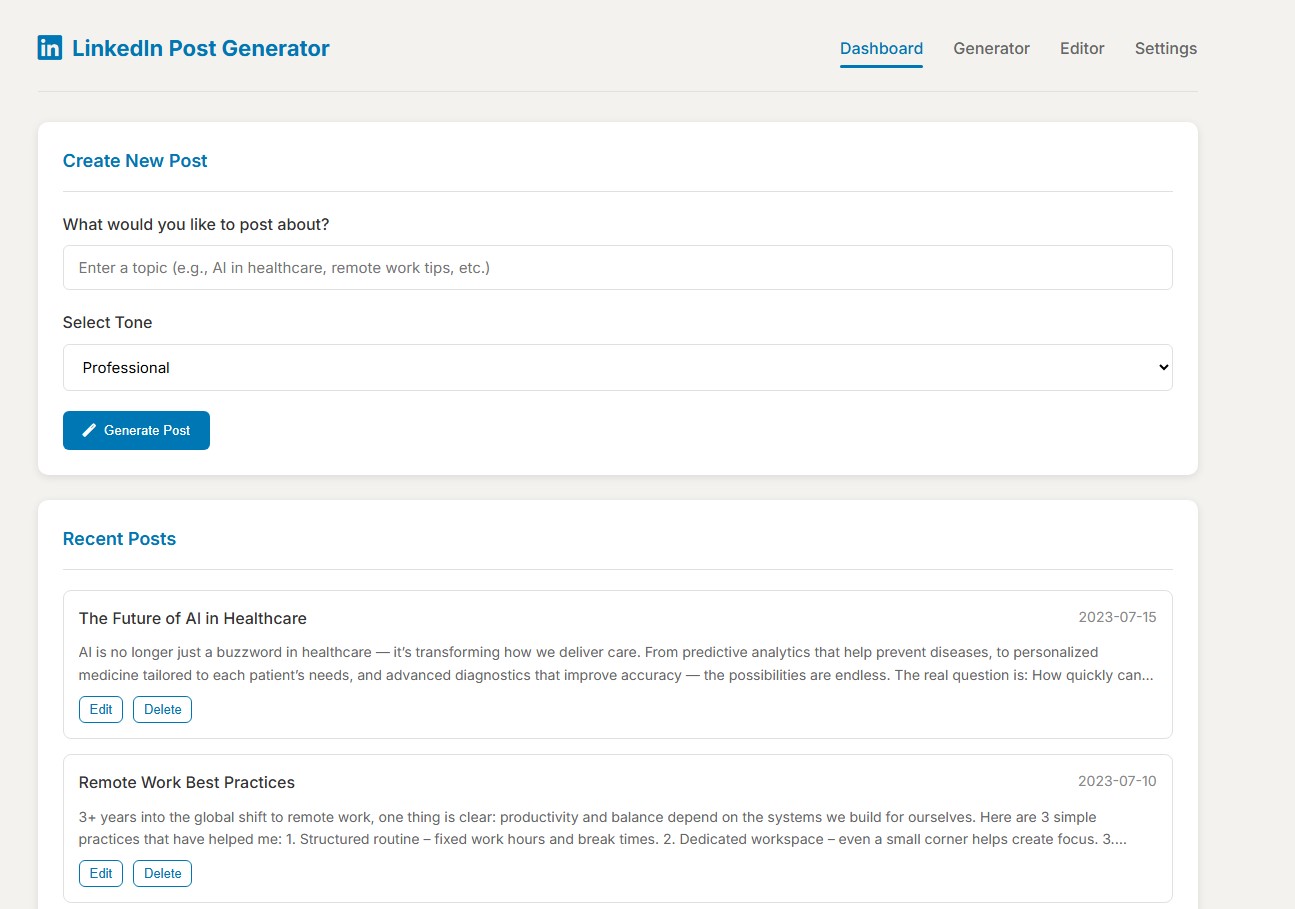Click the "What would you like to post about?" label
This screenshot has height=909, width=1295.
coord(196,224)
